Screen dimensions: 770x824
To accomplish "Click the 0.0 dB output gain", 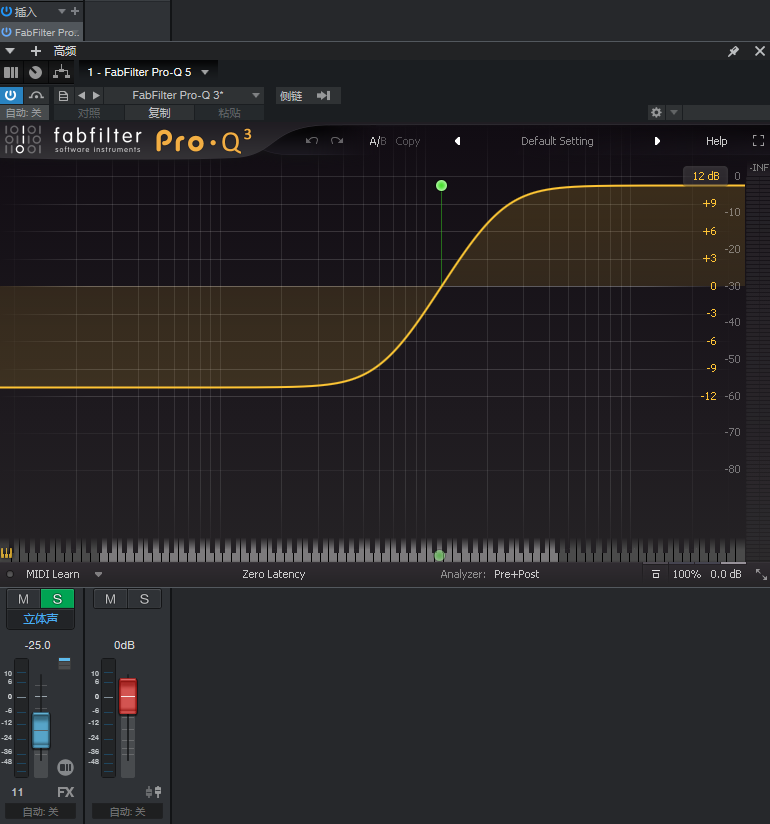I will pos(725,574).
